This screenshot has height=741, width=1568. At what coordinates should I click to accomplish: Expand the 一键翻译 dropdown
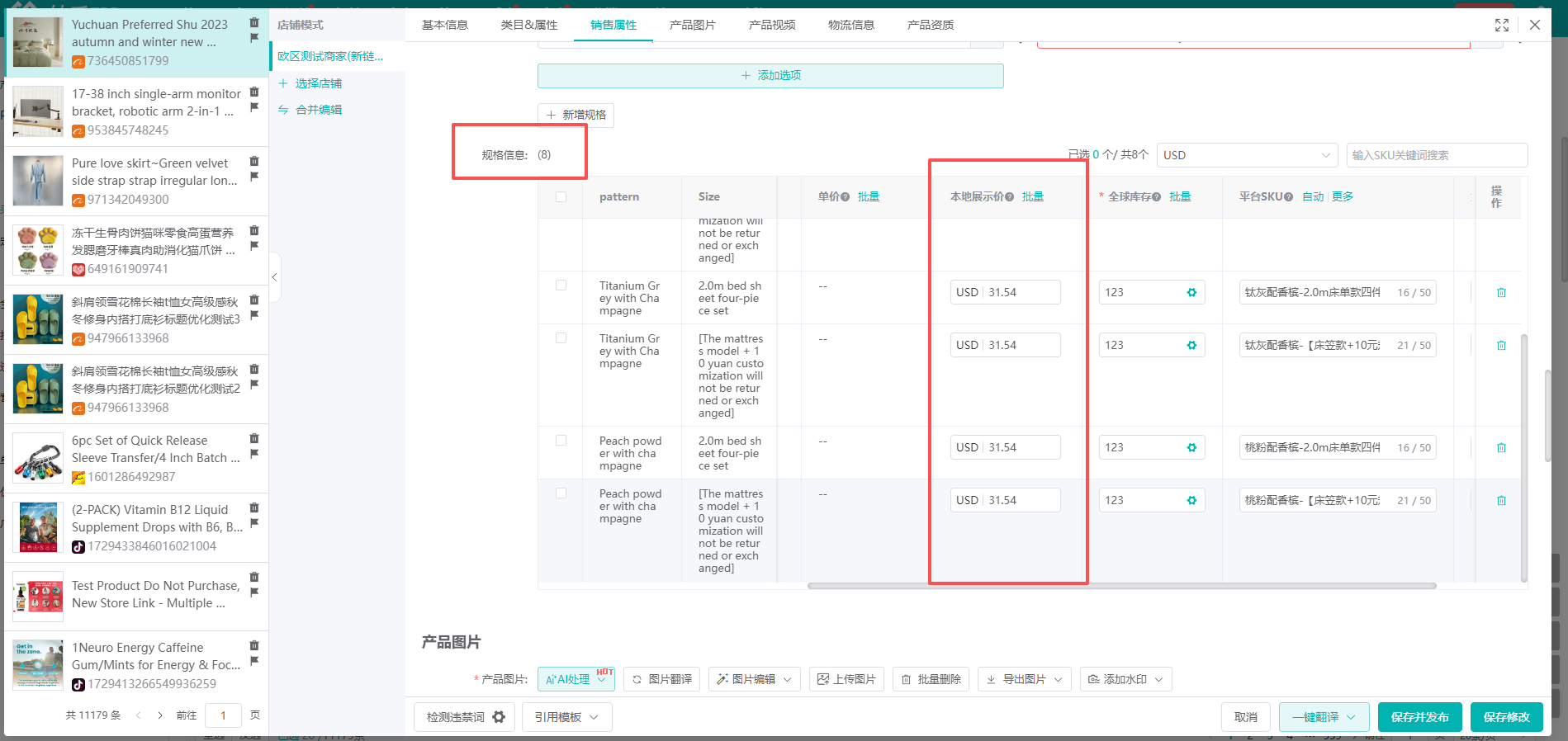(1352, 717)
